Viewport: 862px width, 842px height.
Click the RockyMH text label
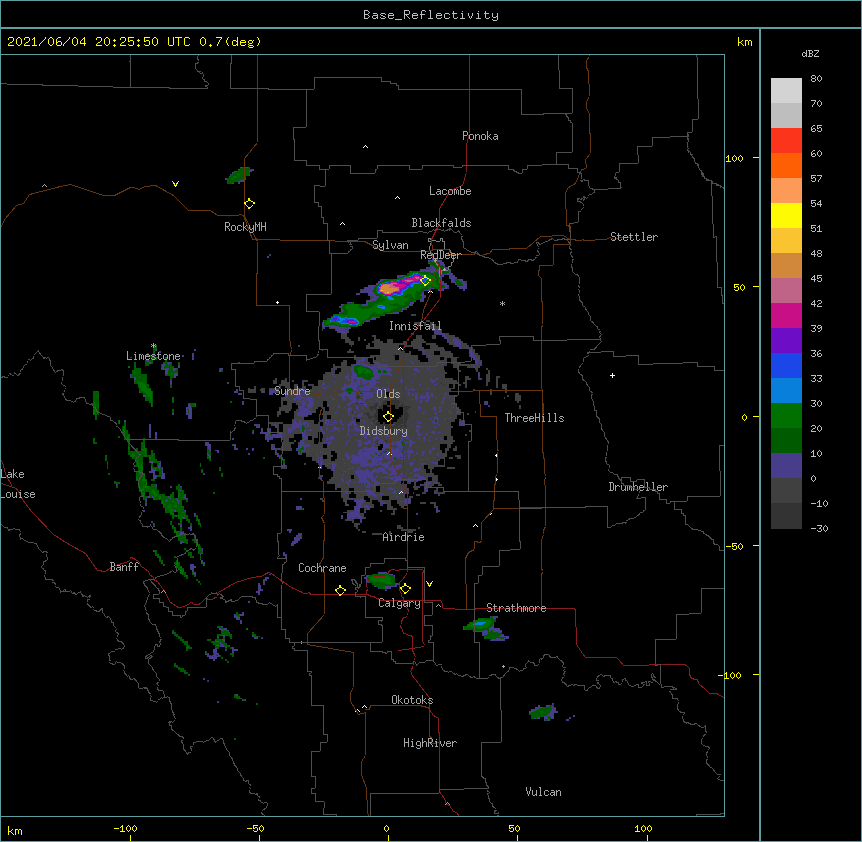click(245, 227)
